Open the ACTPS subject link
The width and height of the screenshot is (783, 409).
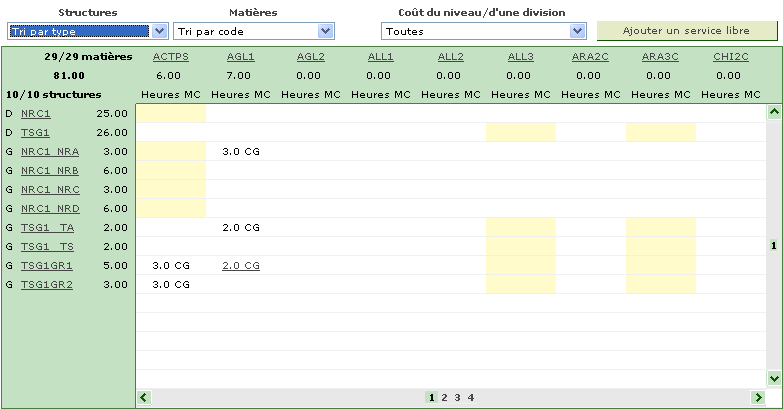point(171,56)
